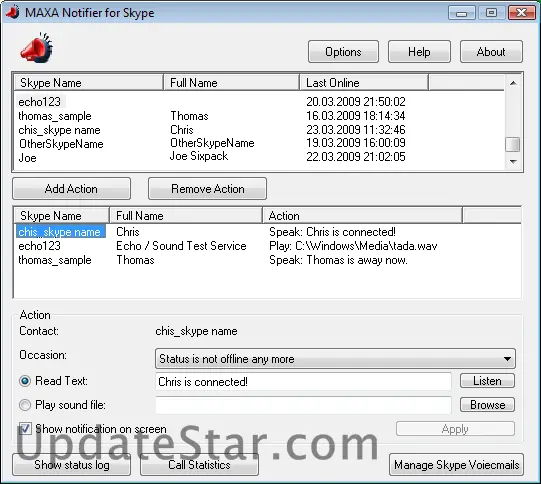Viewport: 541px width, 484px height.
Task: Click 'Joe Sixpack' full name cell
Action: coord(199,156)
